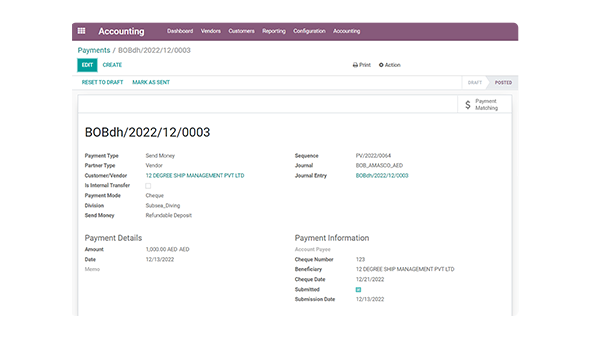Open the Reporting menu
590x360 pixels.
[x=274, y=31]
